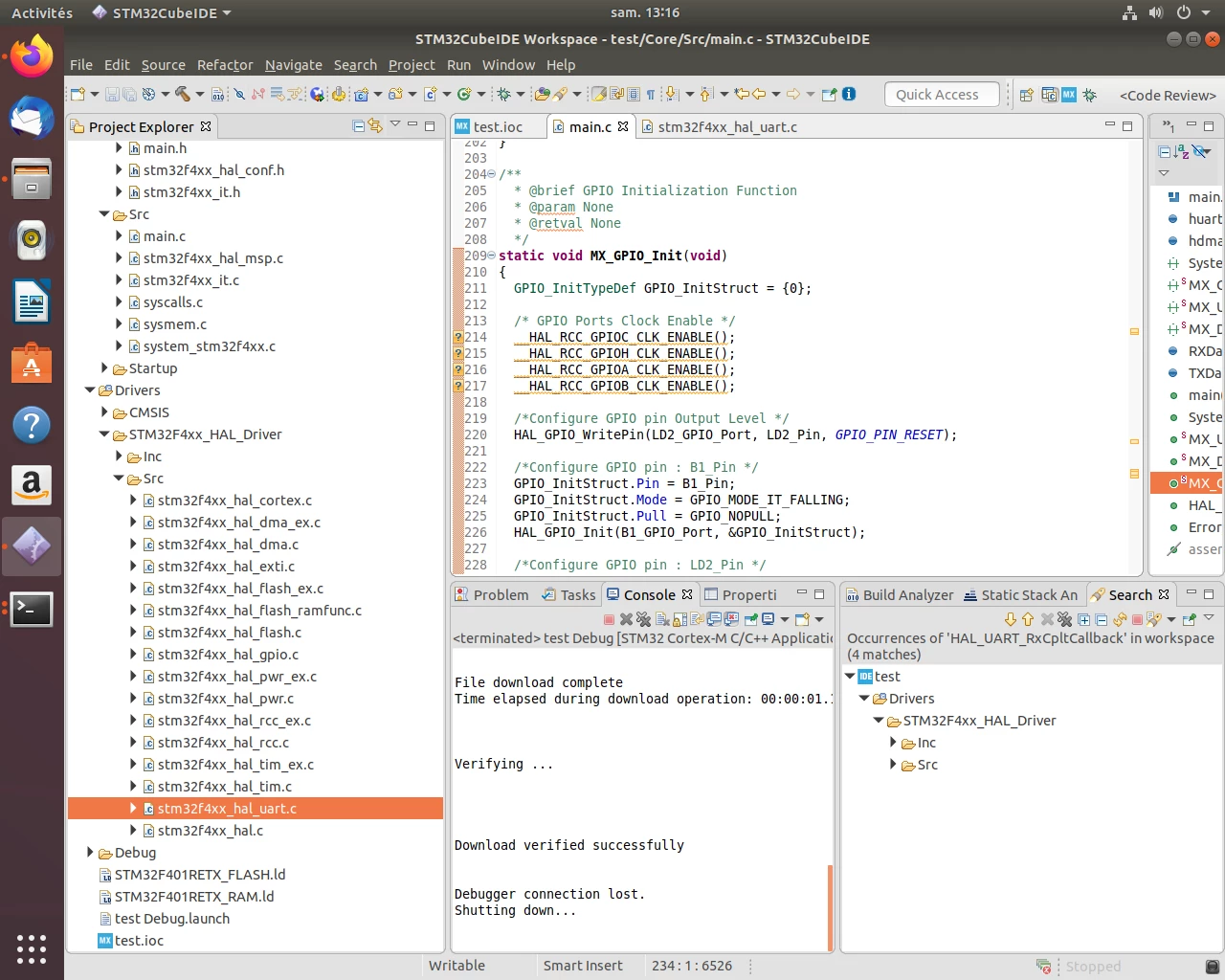The image size is (1225, 980).
Task: Switch to the C/C++ perspective icon
Action: [1049, 95]
